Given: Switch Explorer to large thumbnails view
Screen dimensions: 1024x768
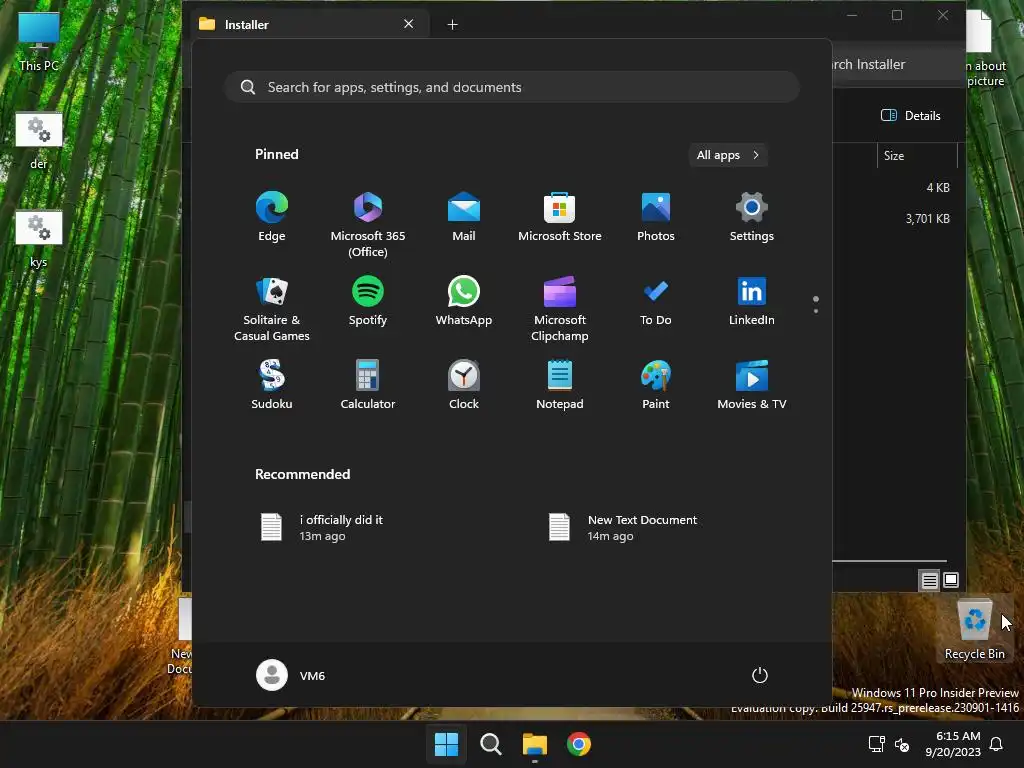Looking at the screenshot, I should [x=951, y=580].
